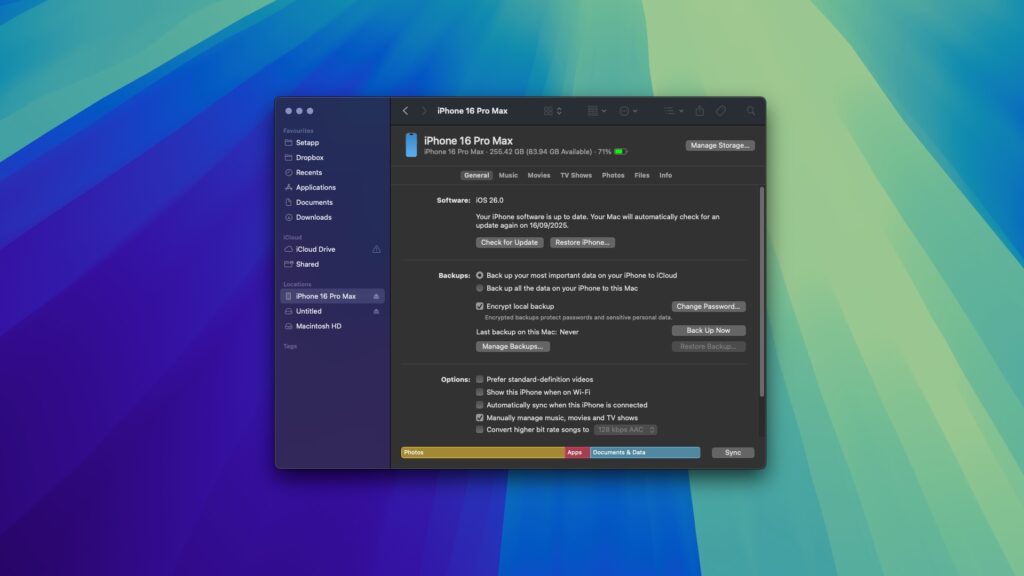This screenshot has width=1024, height=576.
Task: Click the Shared folder icon in sidebar
Action: point(289,264)
